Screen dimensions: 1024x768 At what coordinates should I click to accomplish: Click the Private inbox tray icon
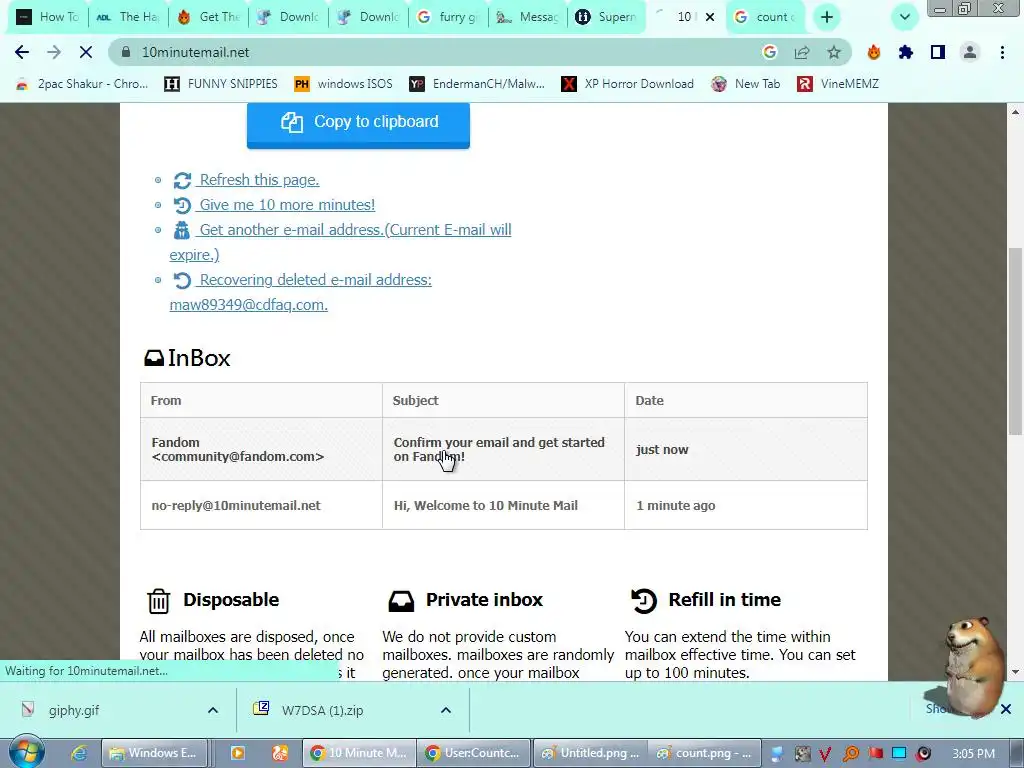pyautogui.click(x=401, y=601)
